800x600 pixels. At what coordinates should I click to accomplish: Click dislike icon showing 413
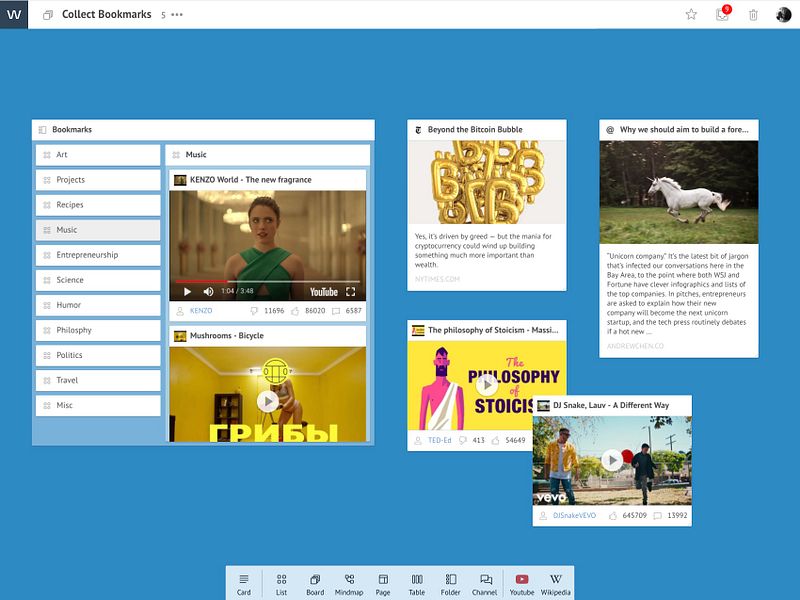pos(463,440)
